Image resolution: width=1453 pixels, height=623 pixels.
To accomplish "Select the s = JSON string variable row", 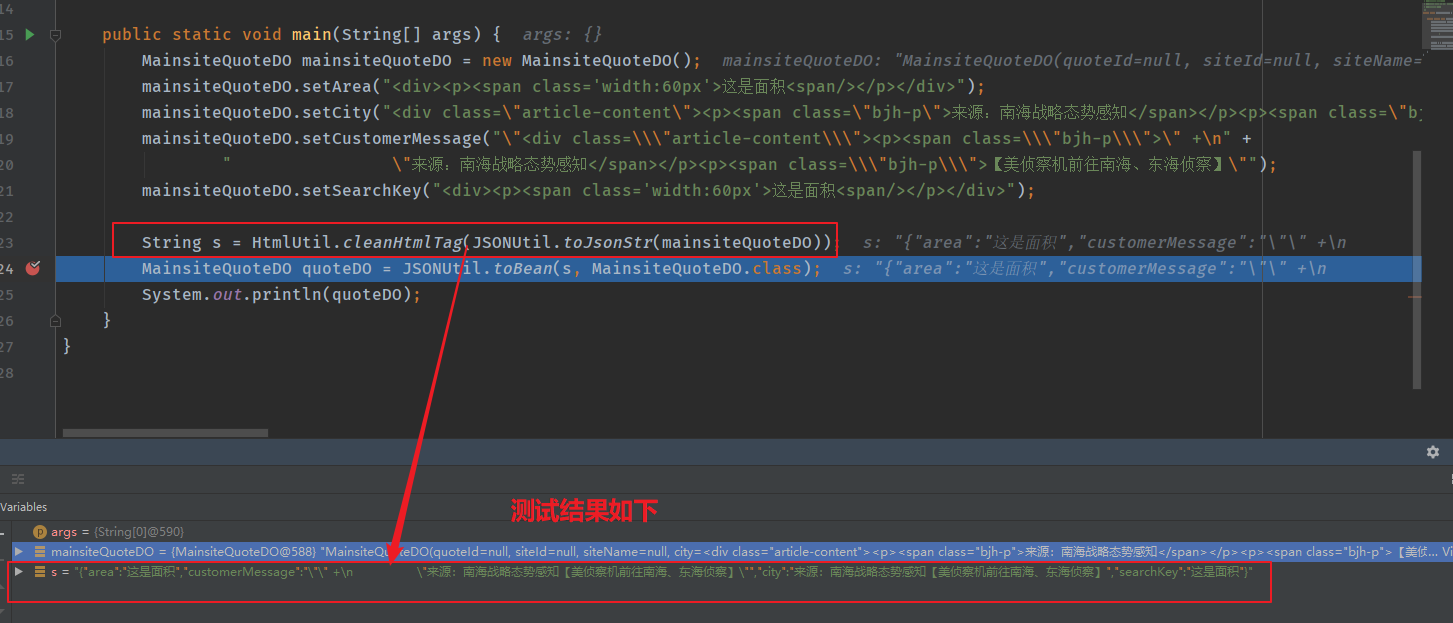I will 730,571.
